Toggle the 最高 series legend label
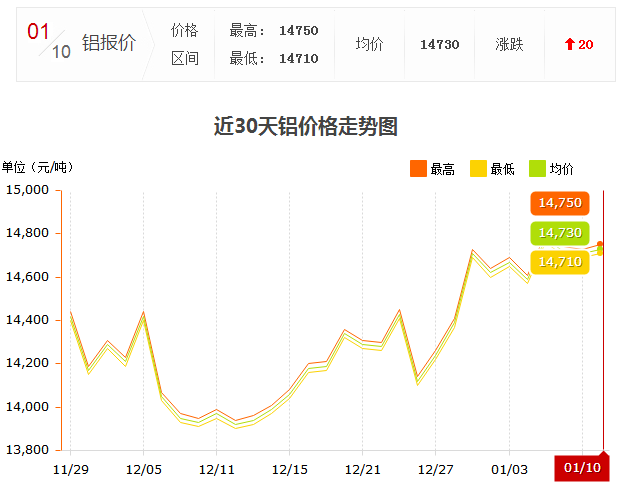This screenshot has height=491, width=624. coord(443,169)
